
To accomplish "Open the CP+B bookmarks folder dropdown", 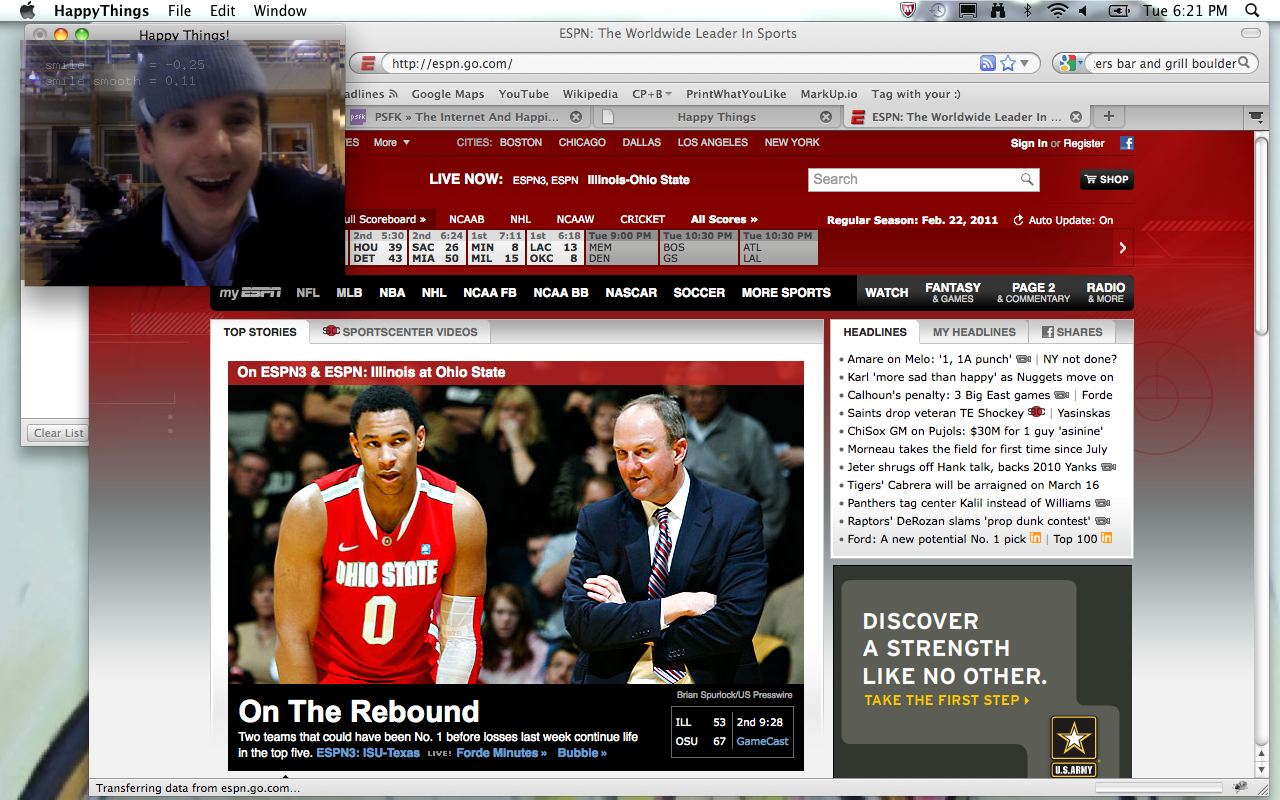I will tap(652, 94).
